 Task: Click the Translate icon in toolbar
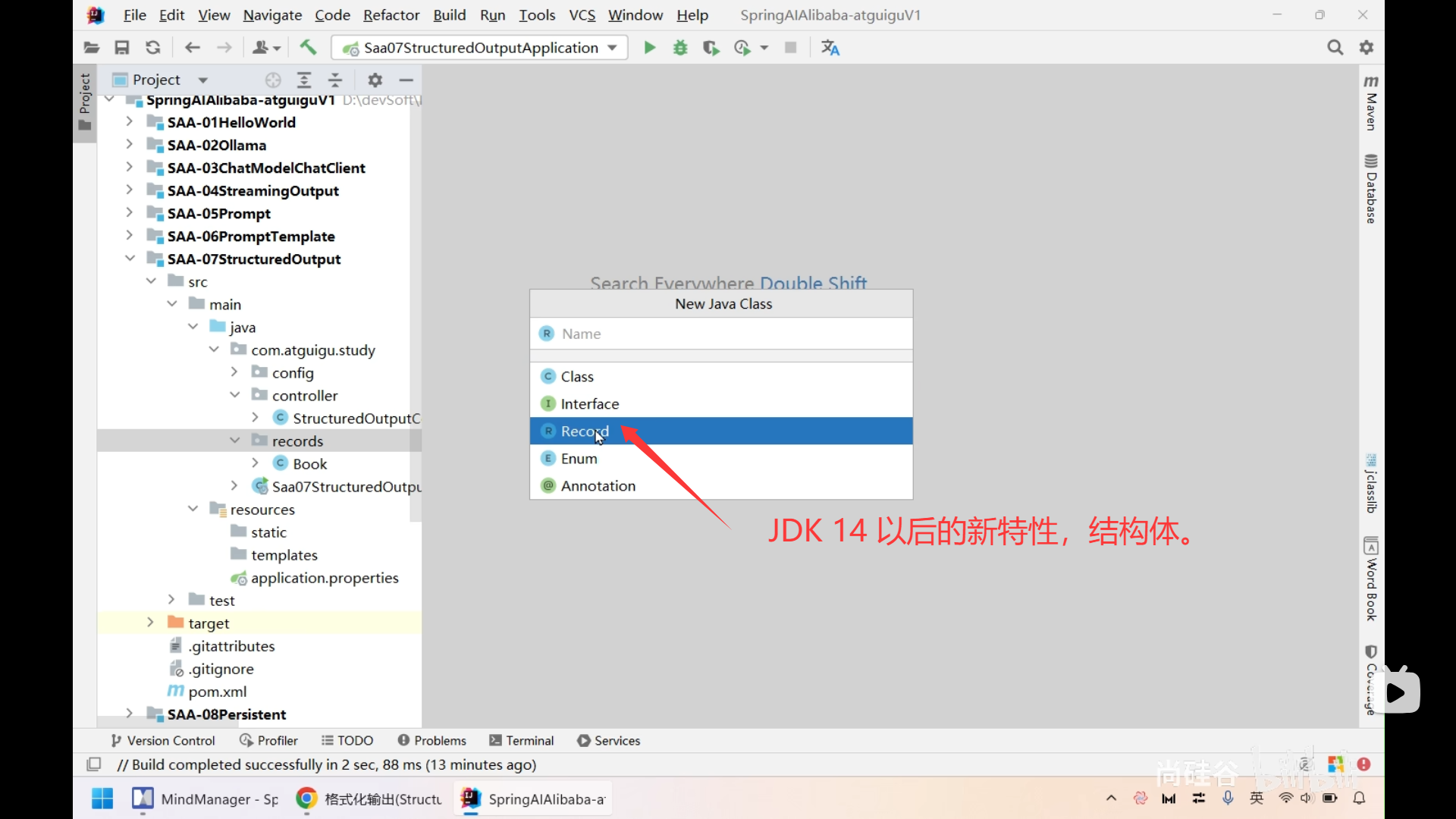pyautogui.click(x=830, y=48)
